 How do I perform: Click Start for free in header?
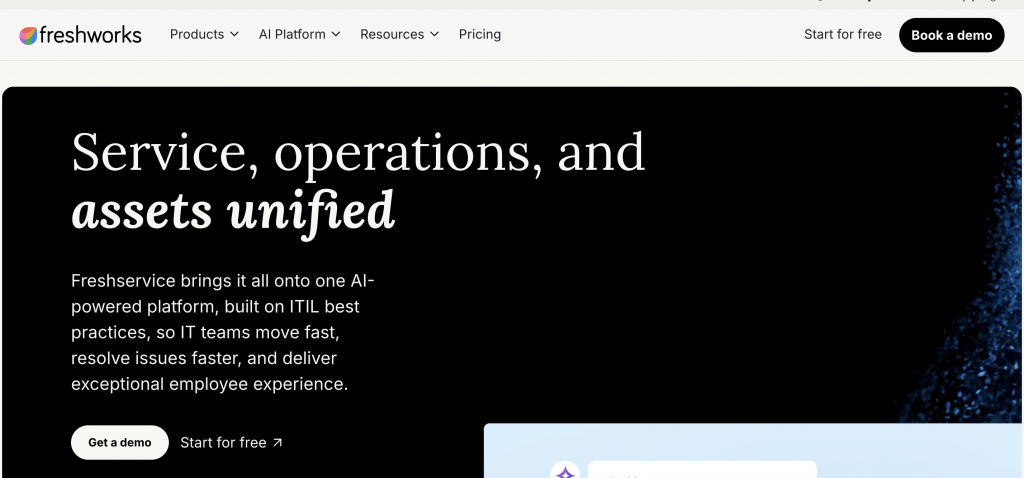coord(842,35)
